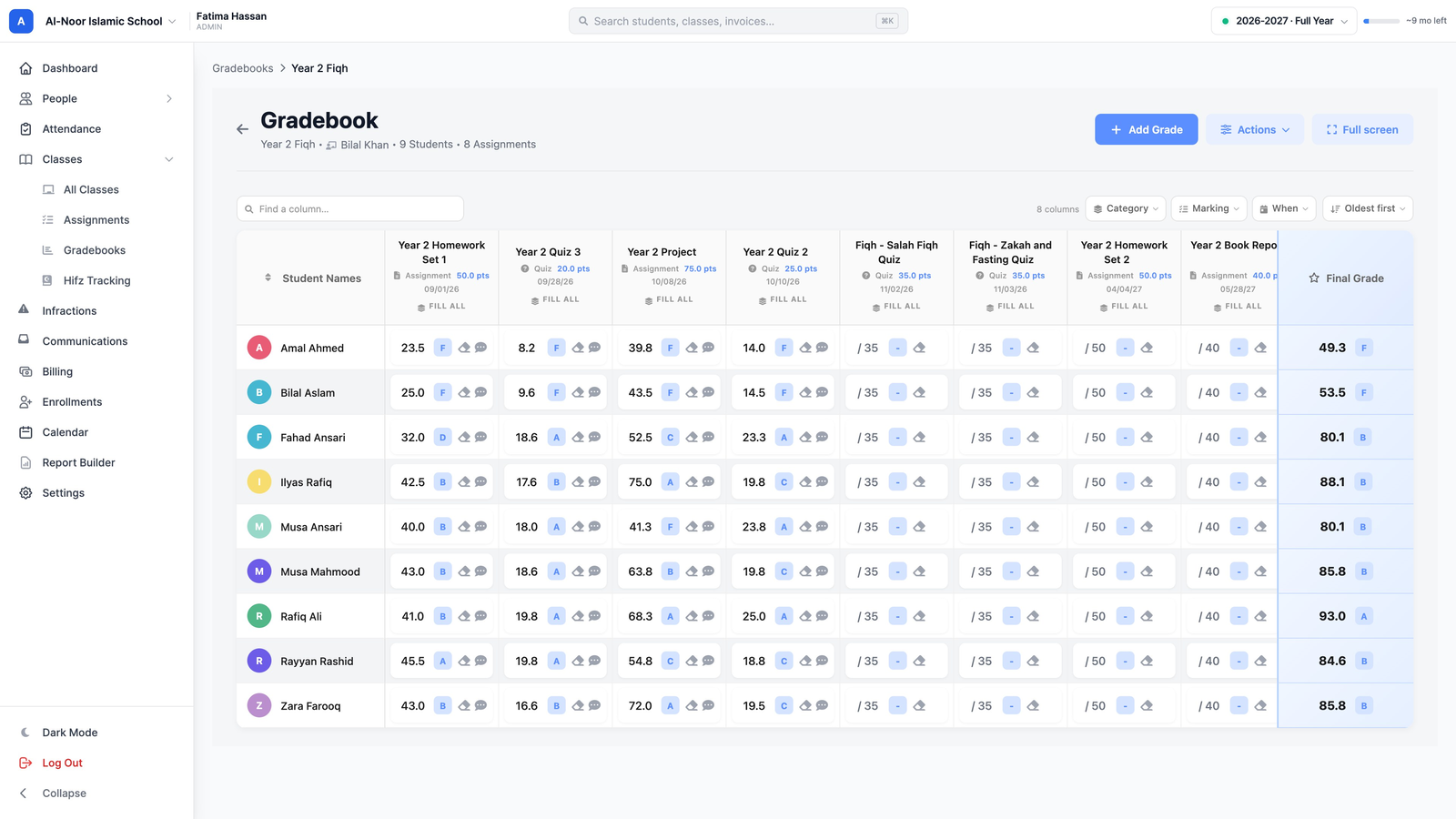Clear Ilyas Rafiq's Fiqh - Salah Fiqh Quiz entry

pos(919,482)
